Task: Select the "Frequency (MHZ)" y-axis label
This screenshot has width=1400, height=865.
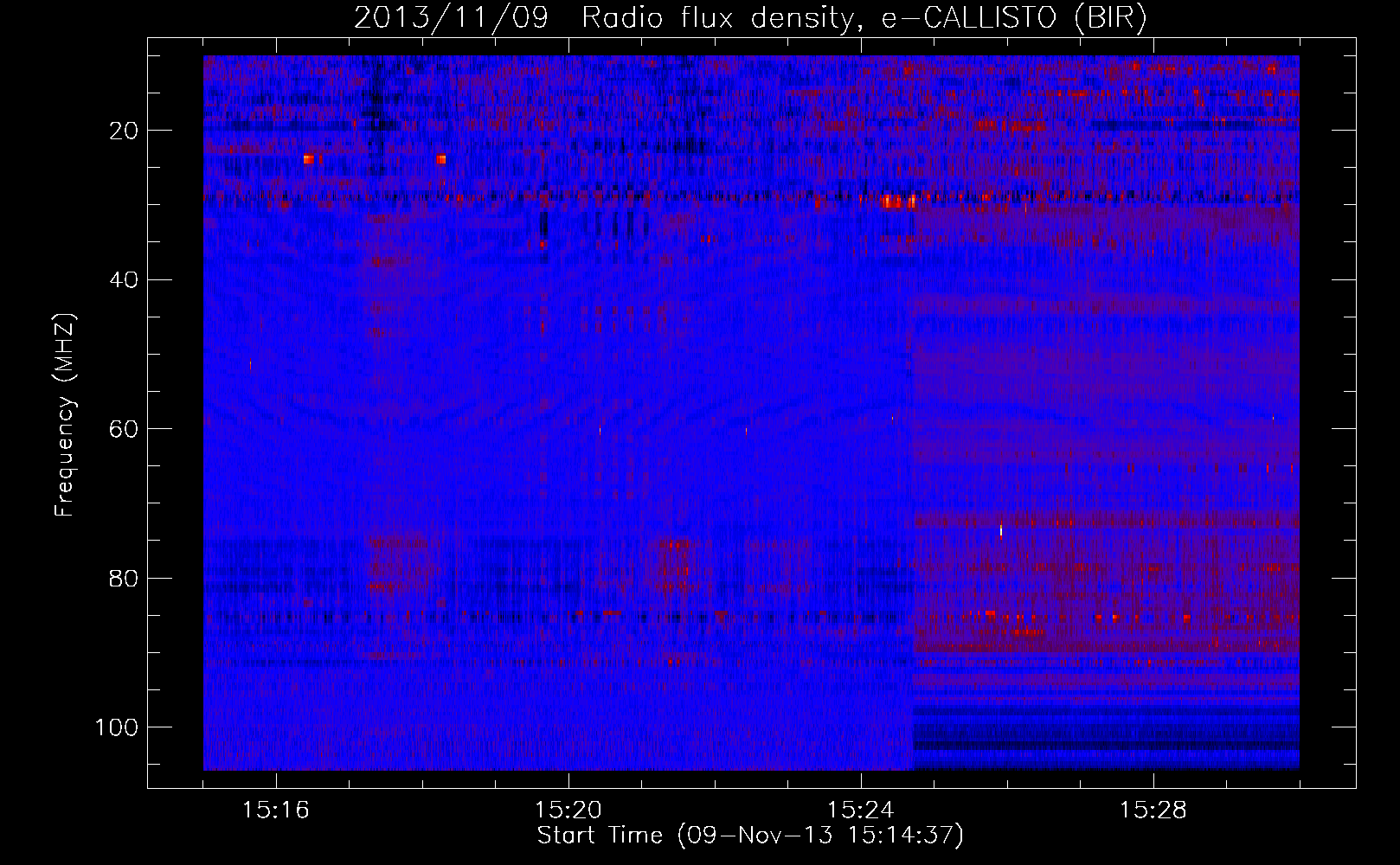Action: [x=66, y=415]
